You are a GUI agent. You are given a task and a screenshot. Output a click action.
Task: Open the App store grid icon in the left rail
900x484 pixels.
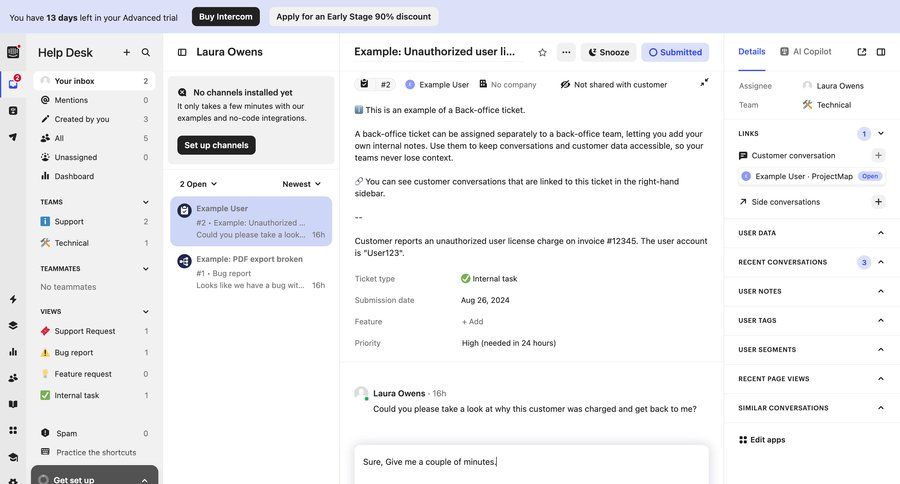pyautogui.click(x=13, y=431)
